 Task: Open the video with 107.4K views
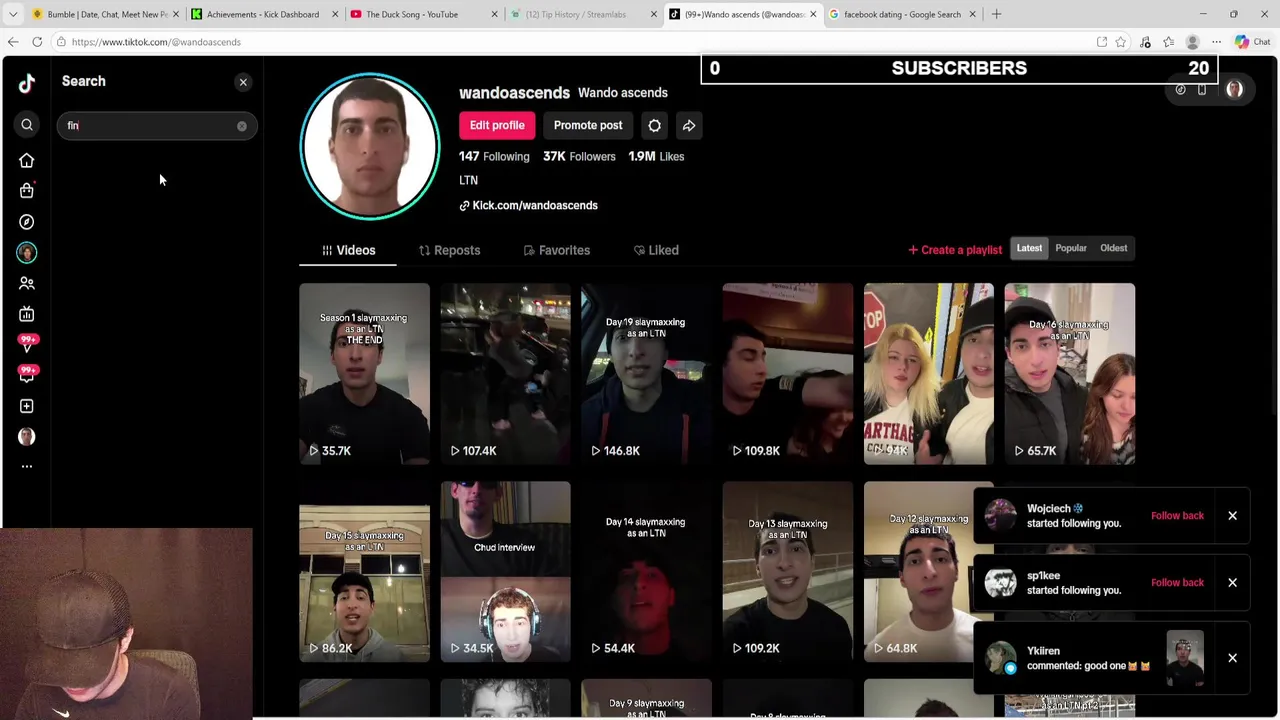[x=505, y=373]
